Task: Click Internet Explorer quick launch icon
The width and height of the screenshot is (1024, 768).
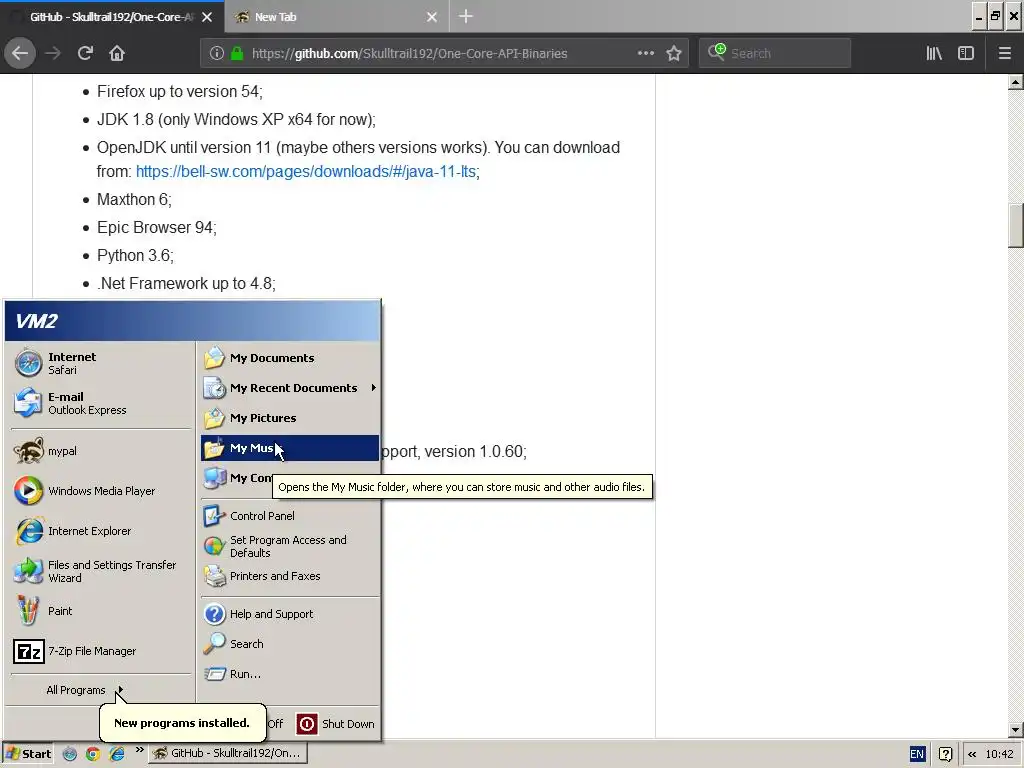Action: point(117,754)
